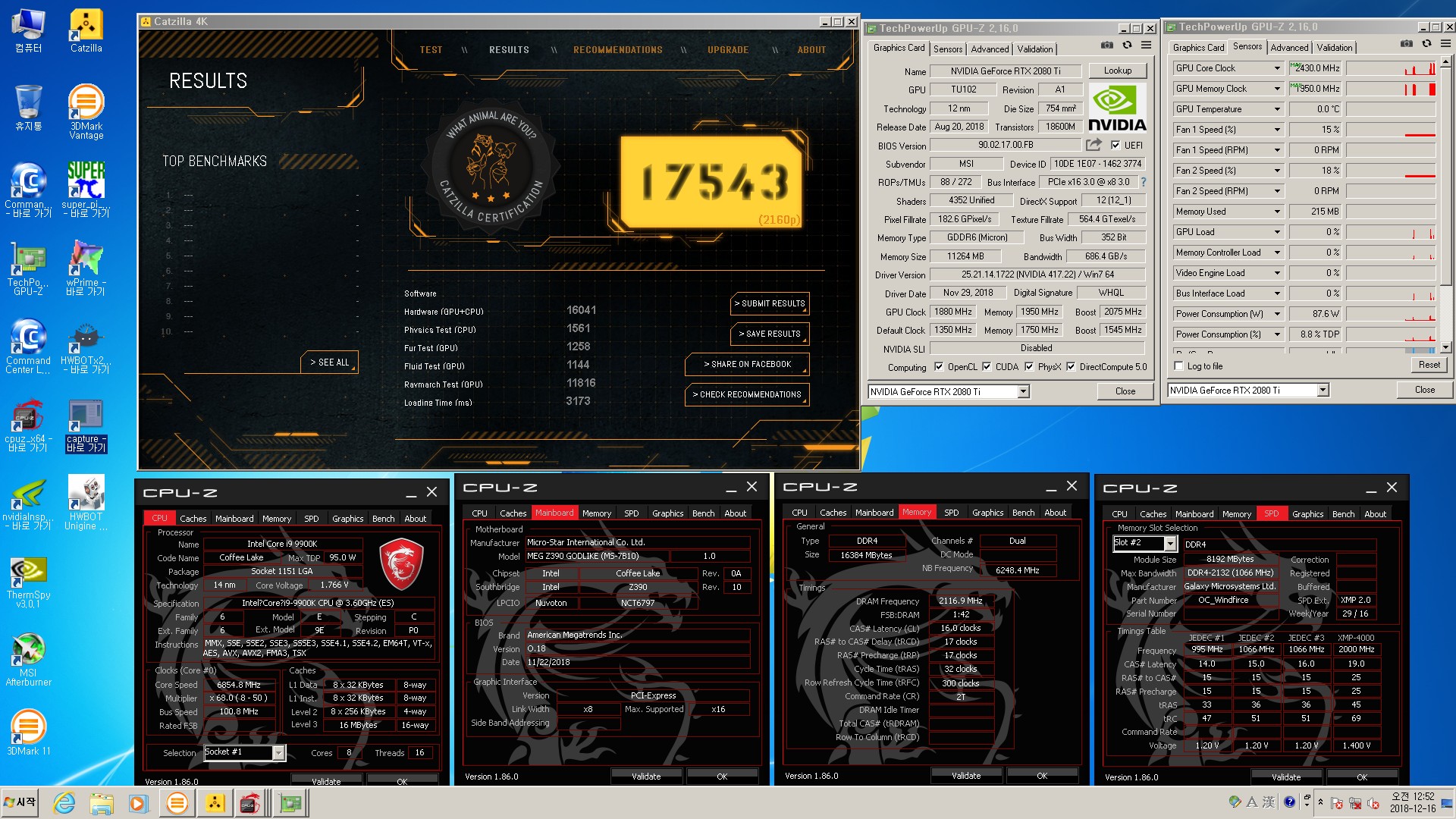Click the Reset button in GPU-Z Sensors

point(1429,365)
